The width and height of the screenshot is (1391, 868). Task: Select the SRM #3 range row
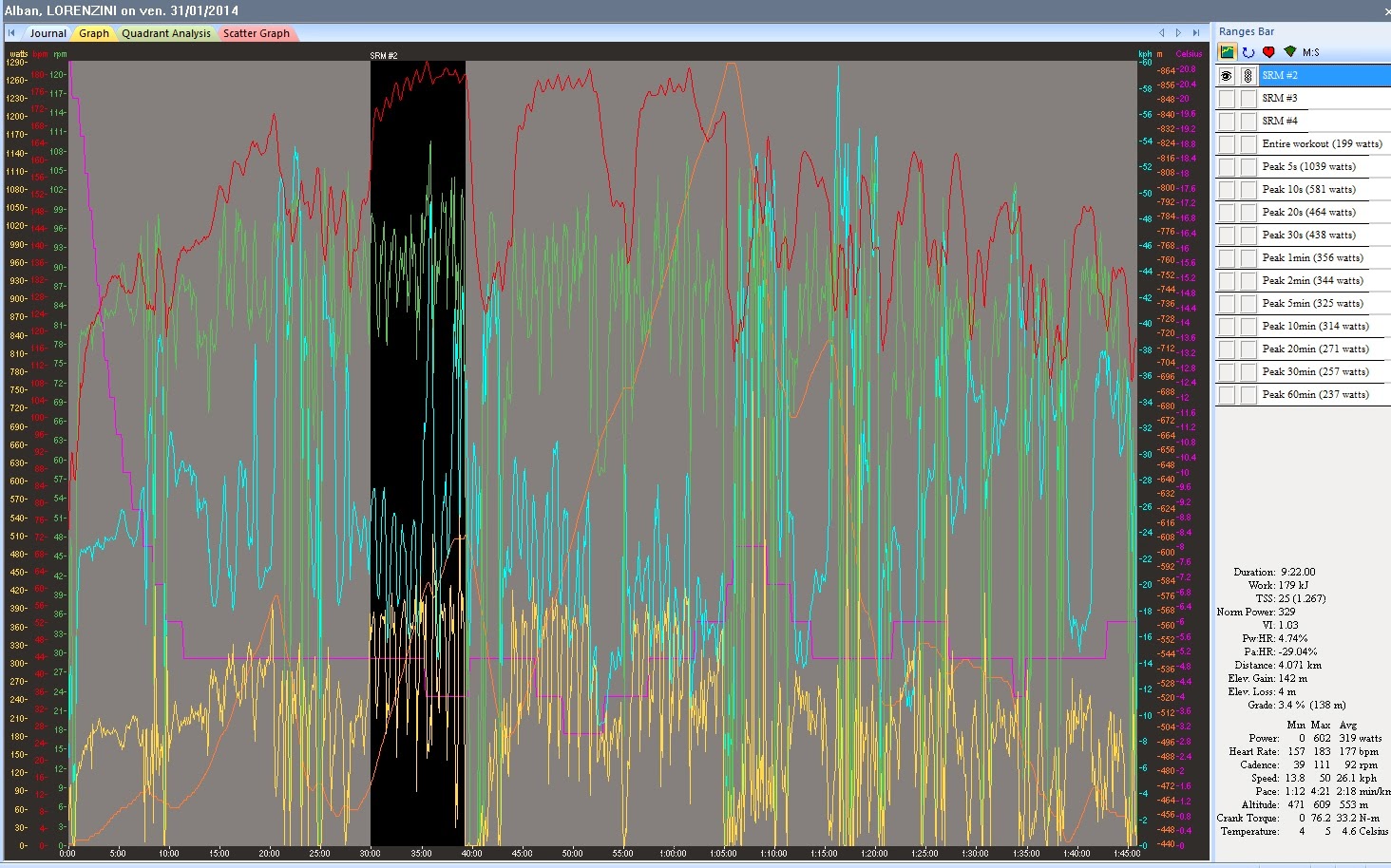(x=1324, y=99)
